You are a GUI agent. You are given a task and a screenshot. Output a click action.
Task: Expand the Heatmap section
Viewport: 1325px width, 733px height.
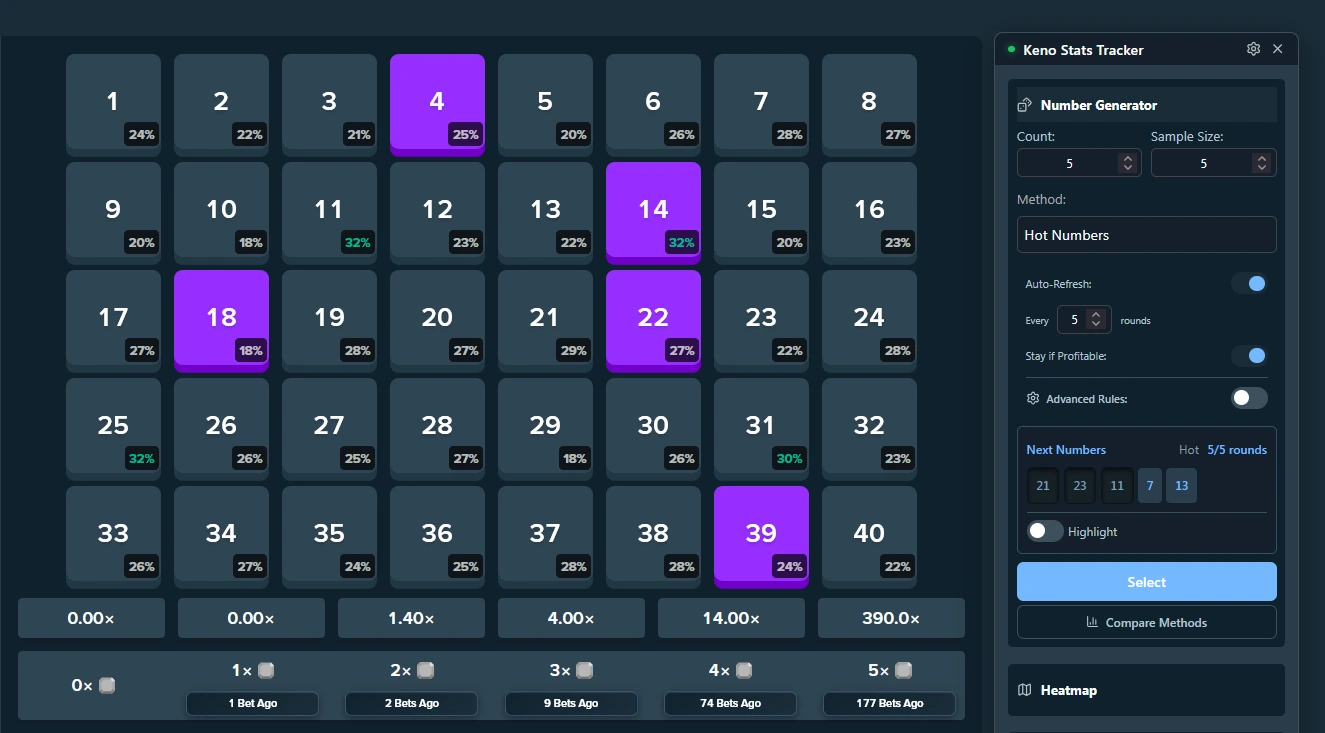pyautogui.click(x=1146, y=689)
